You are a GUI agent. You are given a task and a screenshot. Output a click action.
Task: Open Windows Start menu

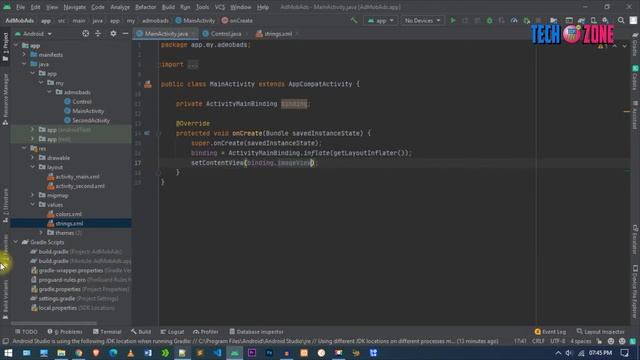click(8, 353)
